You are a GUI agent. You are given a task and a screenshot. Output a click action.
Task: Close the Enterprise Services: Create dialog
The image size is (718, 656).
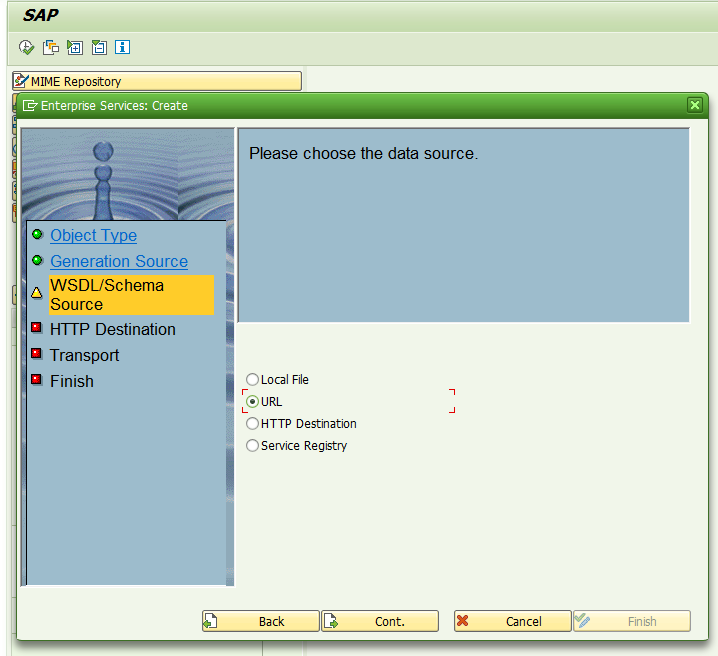tap(695, 105)
